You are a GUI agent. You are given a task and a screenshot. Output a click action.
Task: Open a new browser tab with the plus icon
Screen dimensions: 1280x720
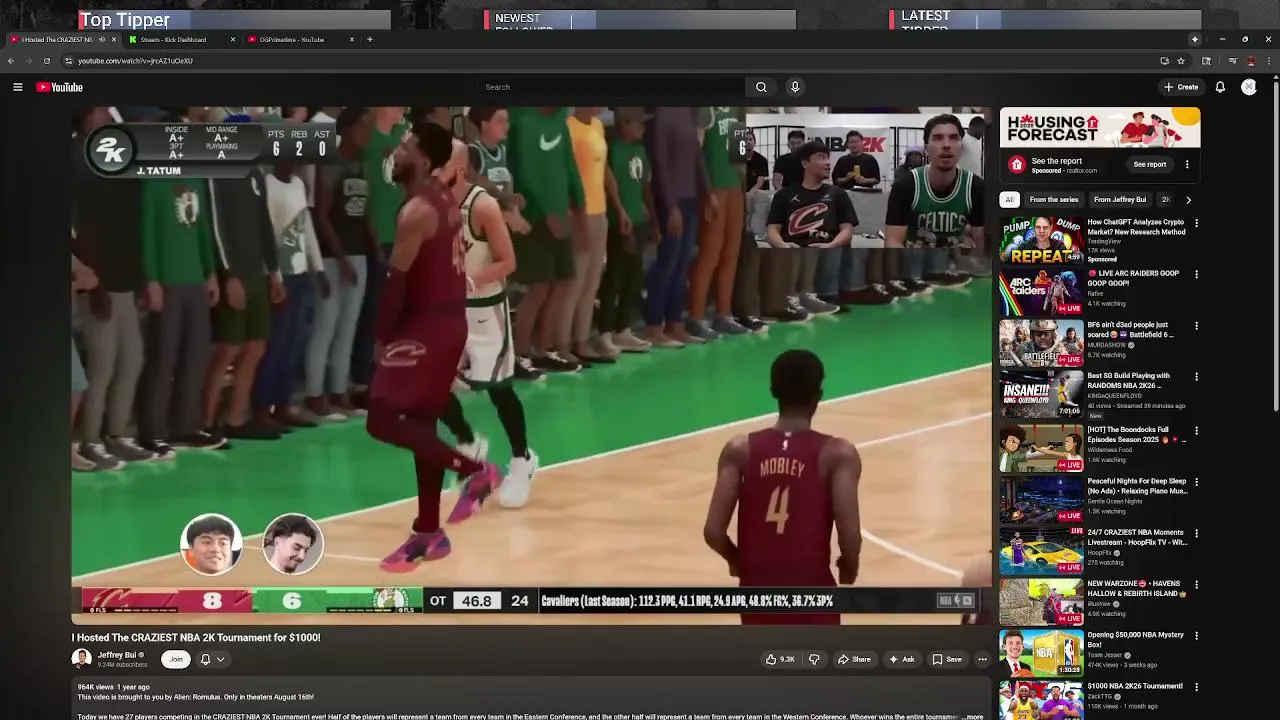coord(370,39)
